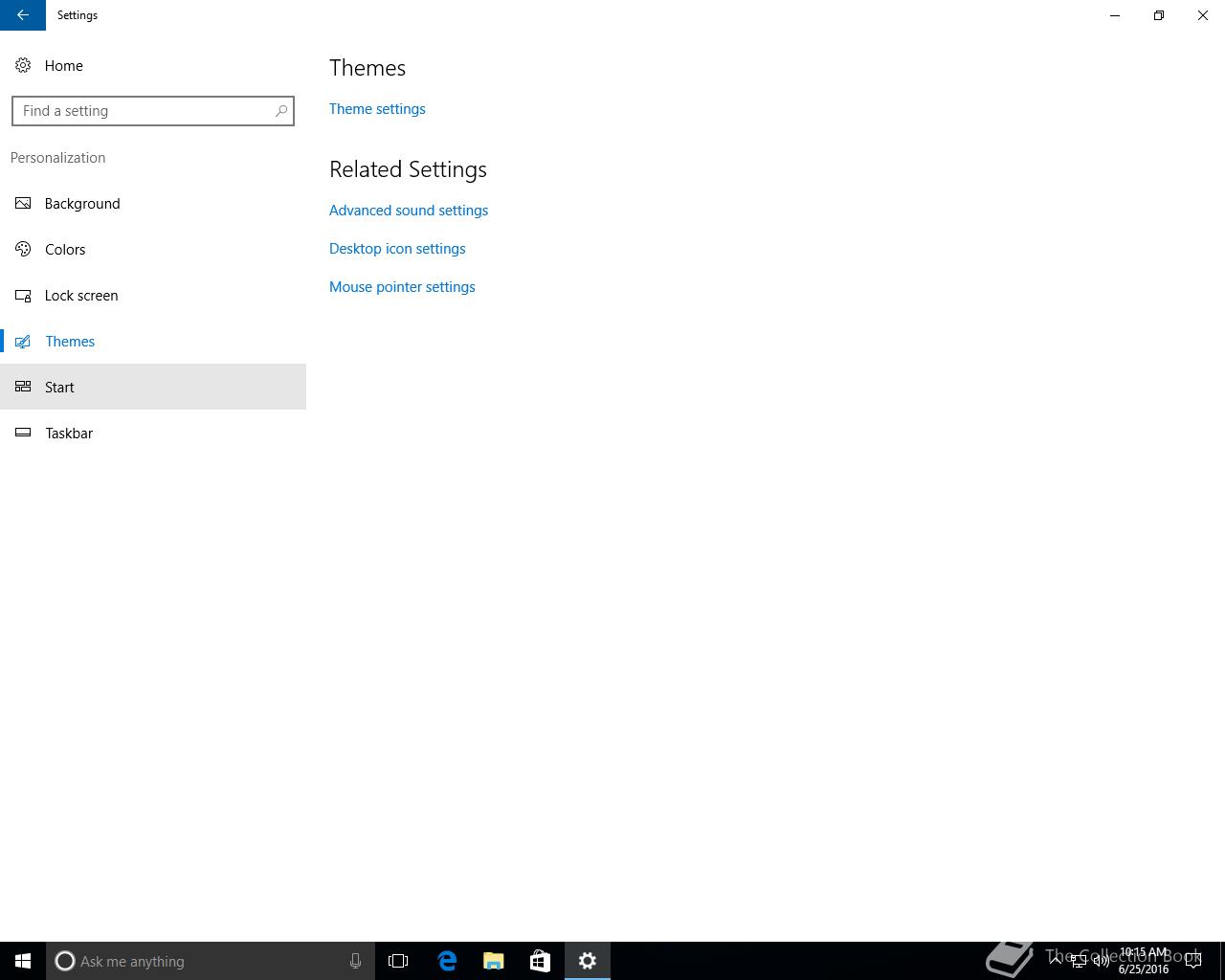
Task: Open Advanced sound settings link
Action: tap(409, 211)
